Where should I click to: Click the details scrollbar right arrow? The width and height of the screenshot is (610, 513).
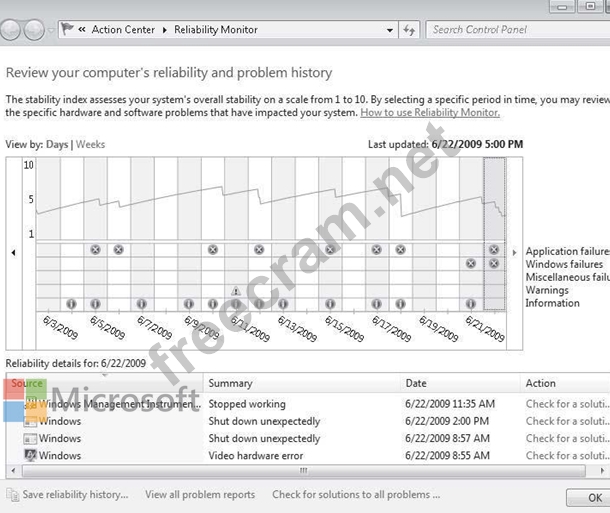[602, 471]
